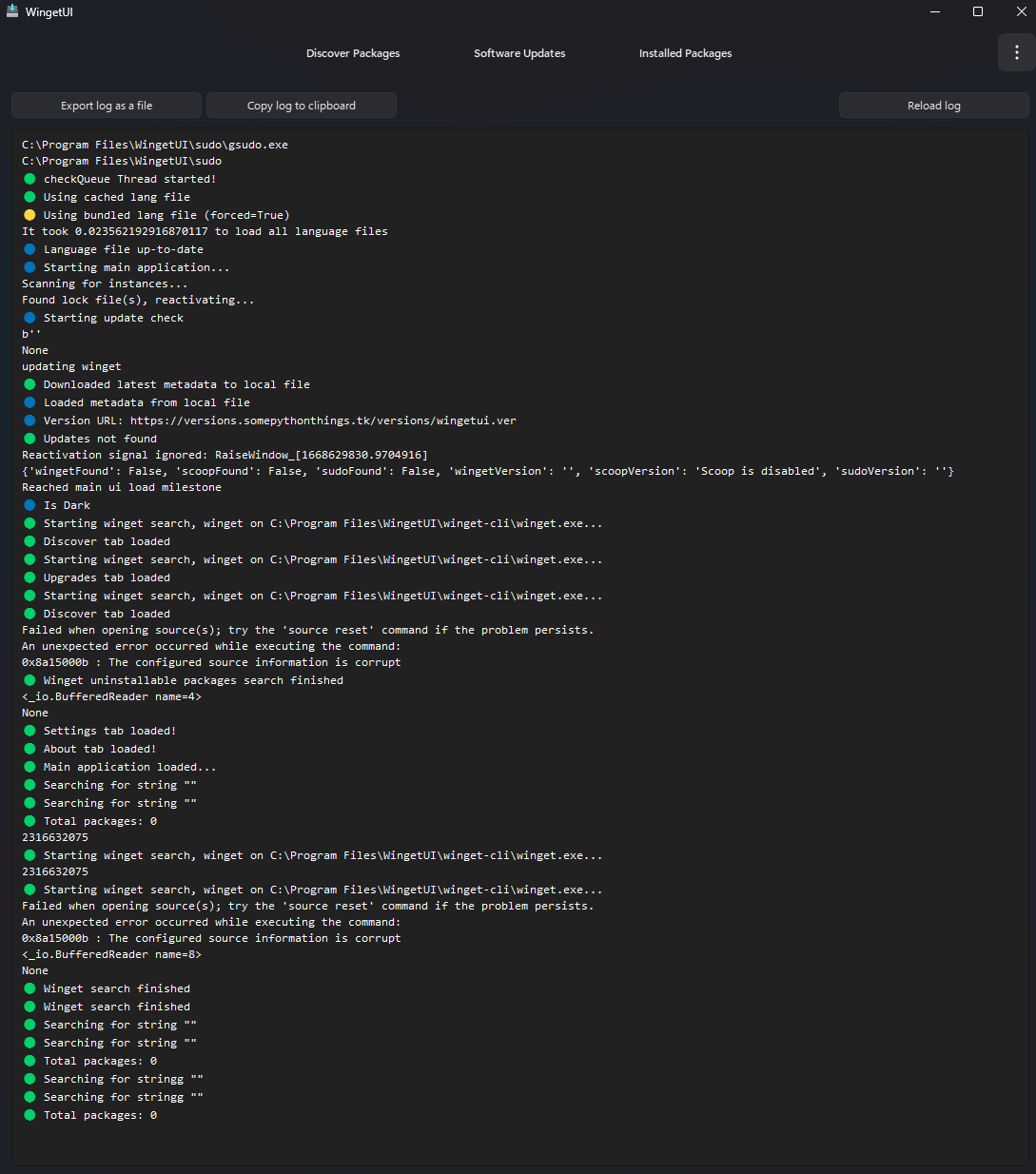Open the Software Updates tab
The image size is (1036, 1174).
(x=519, y=53)
